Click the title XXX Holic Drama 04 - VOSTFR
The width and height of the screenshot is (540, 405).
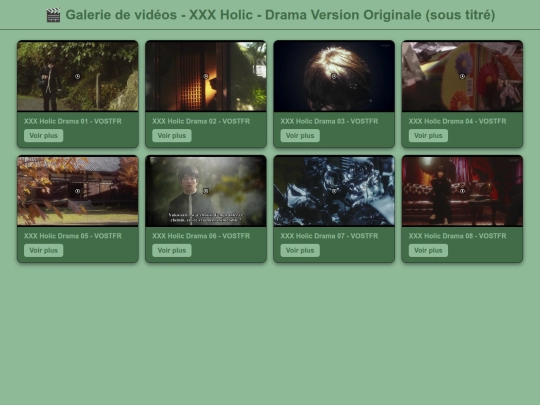pos(457,121)
